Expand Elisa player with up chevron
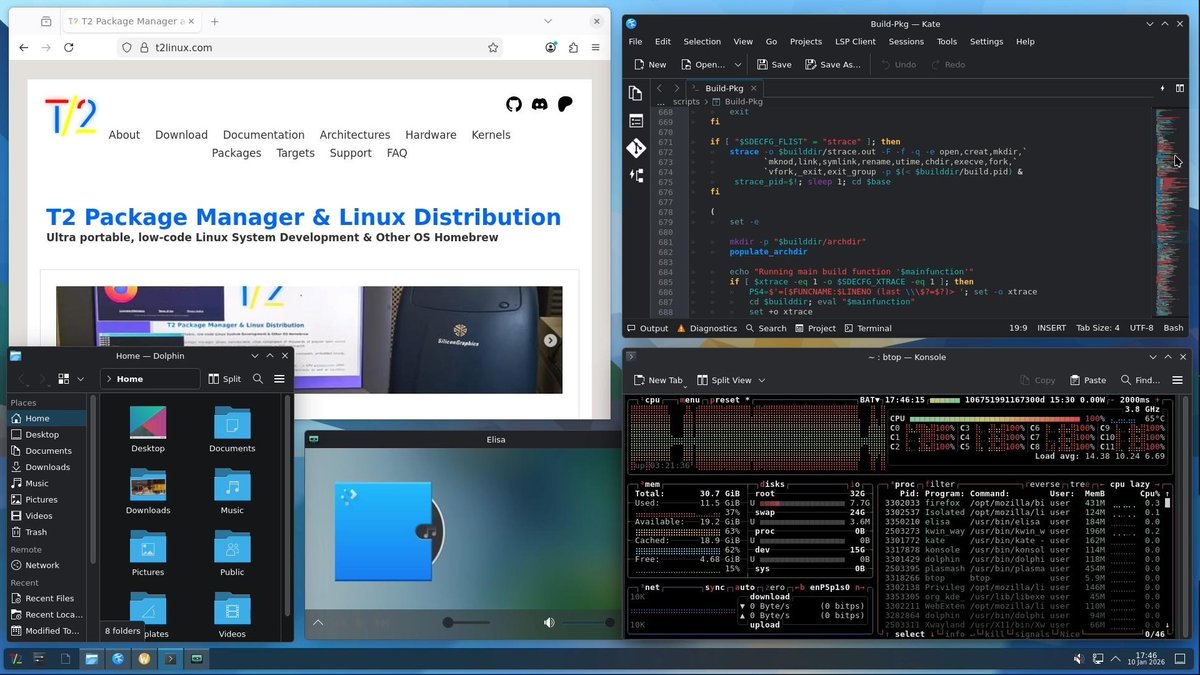 tap(318, 622)
